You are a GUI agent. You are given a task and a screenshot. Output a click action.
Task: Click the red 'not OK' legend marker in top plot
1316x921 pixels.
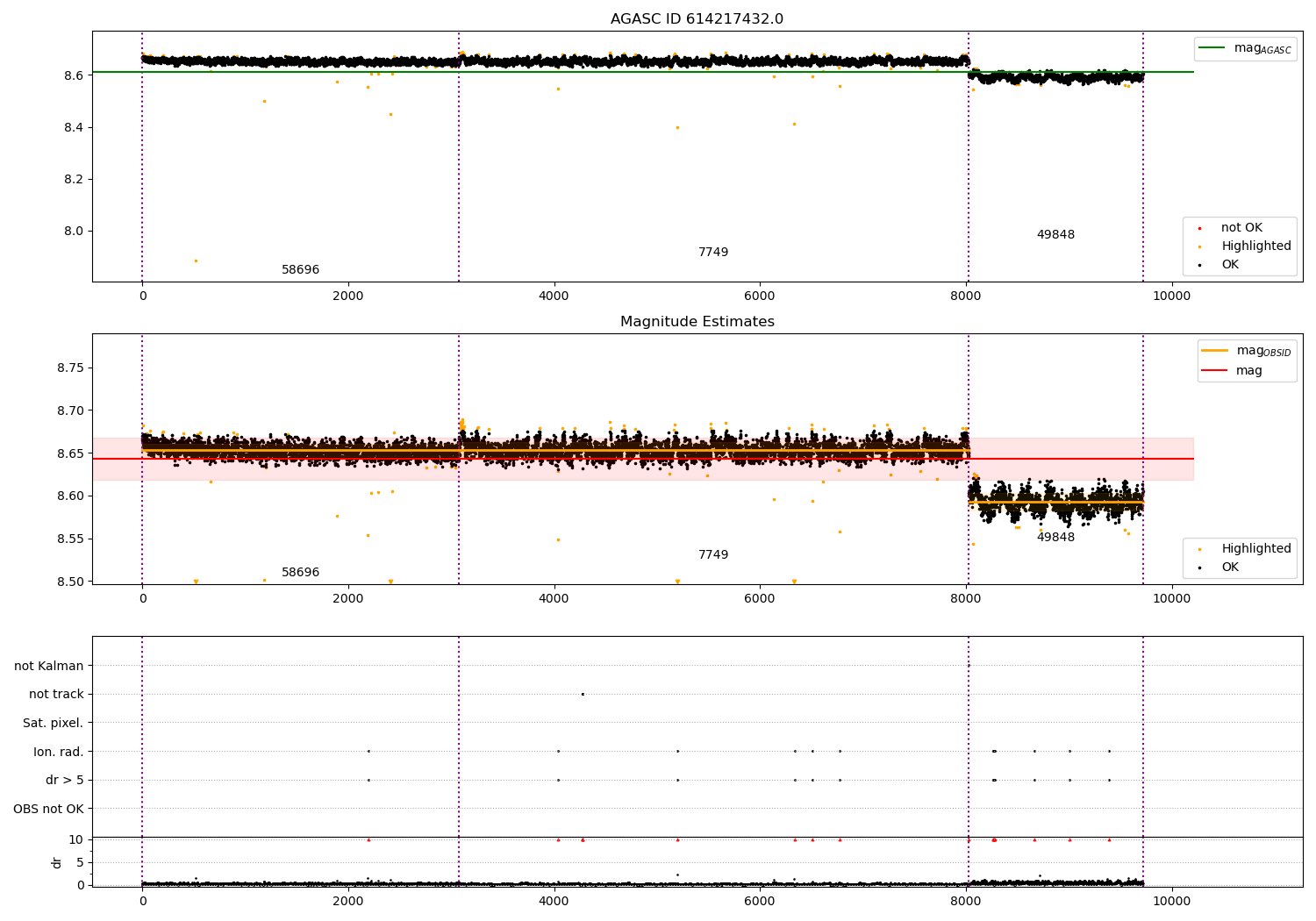(x=1199, y=228)
